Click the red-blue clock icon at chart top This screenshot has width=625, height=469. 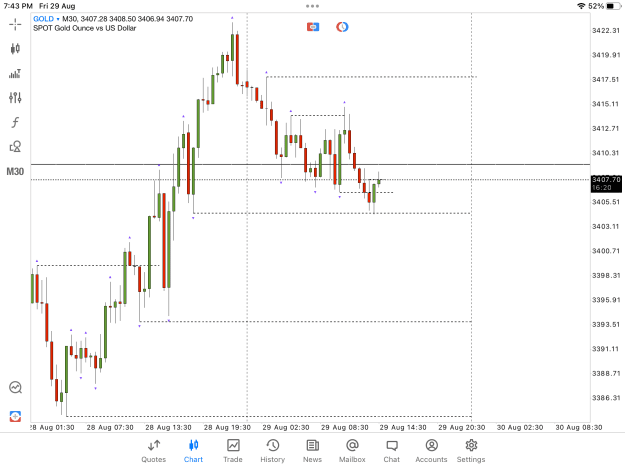(x=342, y=27)
